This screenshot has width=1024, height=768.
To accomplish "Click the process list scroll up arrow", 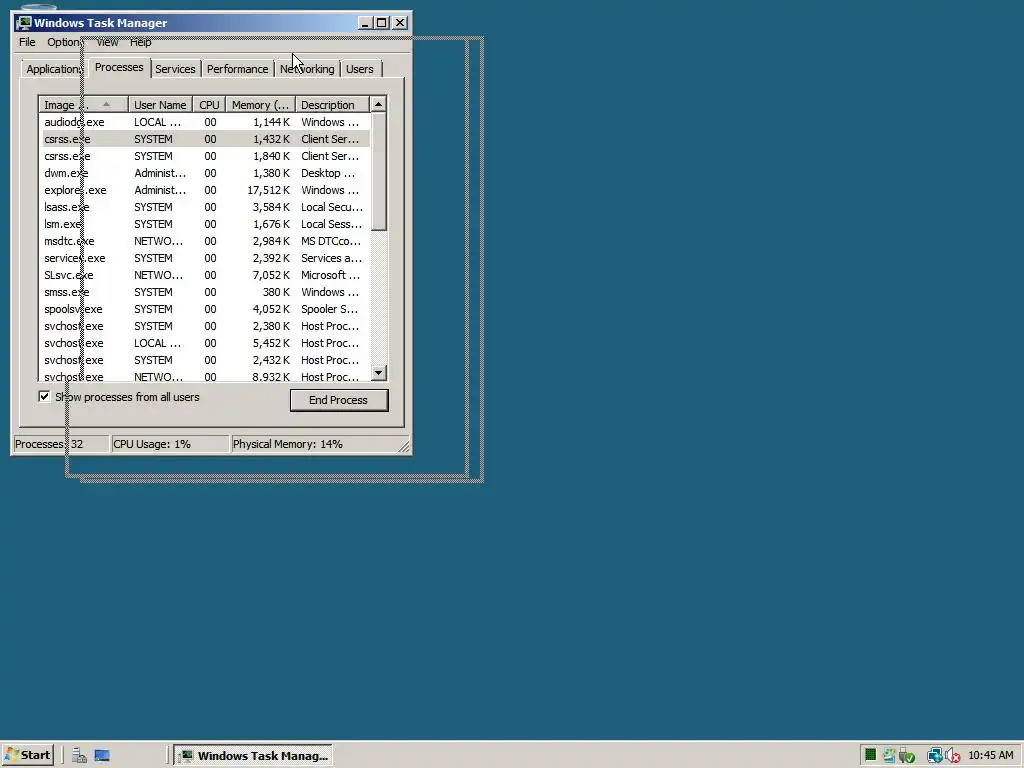I will click(378, 104).
